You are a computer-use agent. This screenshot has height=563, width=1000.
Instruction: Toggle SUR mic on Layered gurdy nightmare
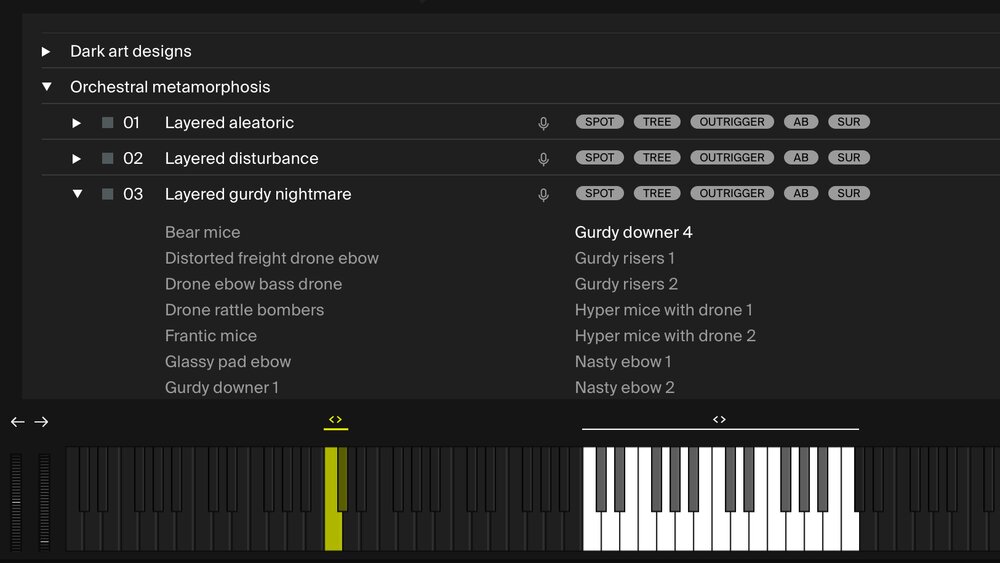[x=848, y=194]
